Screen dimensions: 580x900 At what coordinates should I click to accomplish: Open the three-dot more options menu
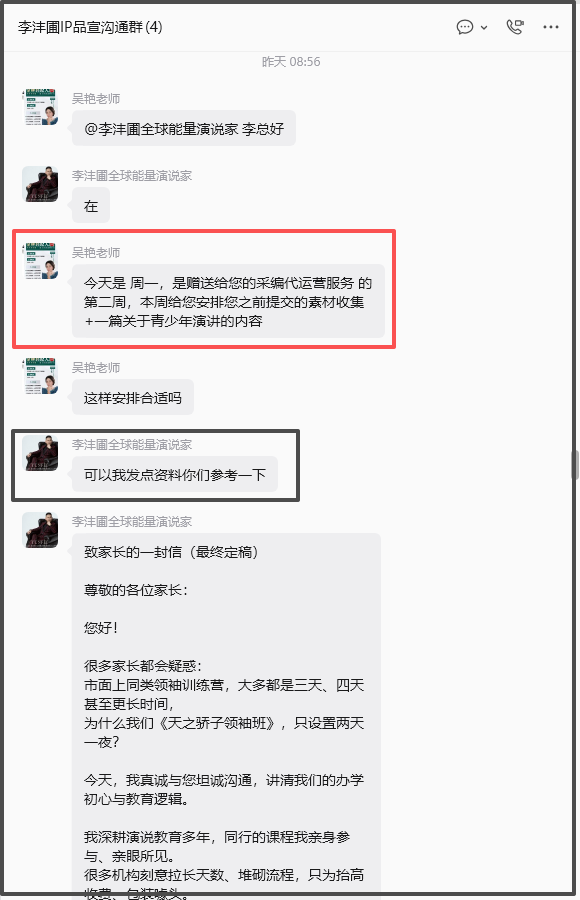[551, 27]
